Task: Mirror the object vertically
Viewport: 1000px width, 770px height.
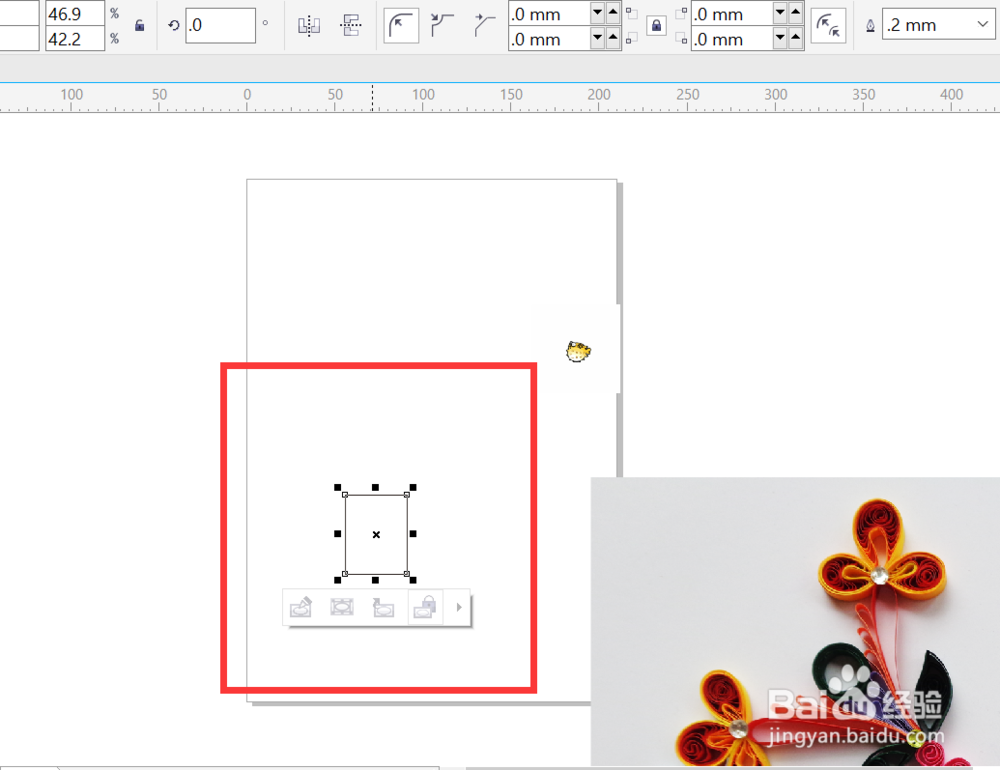Action: click(x=351, y=26)
